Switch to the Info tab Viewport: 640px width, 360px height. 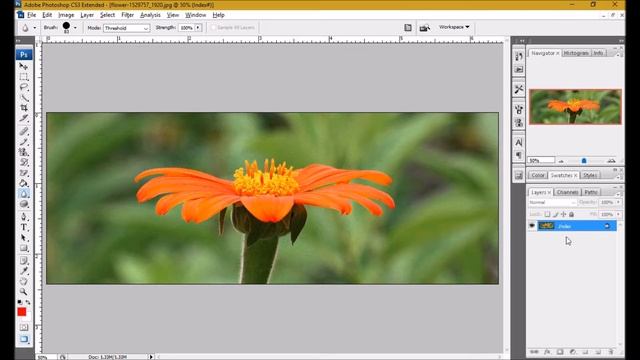tap(598, 53)
